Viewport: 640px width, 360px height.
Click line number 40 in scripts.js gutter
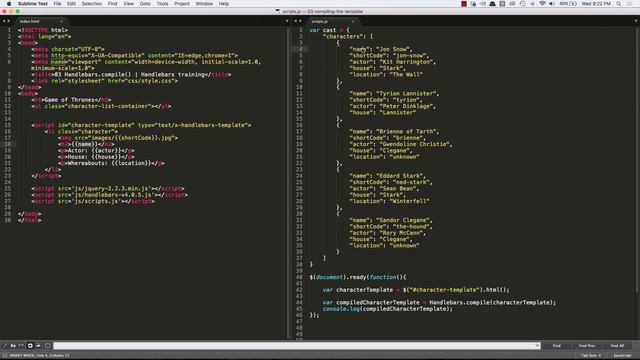[x=300, y=277]
